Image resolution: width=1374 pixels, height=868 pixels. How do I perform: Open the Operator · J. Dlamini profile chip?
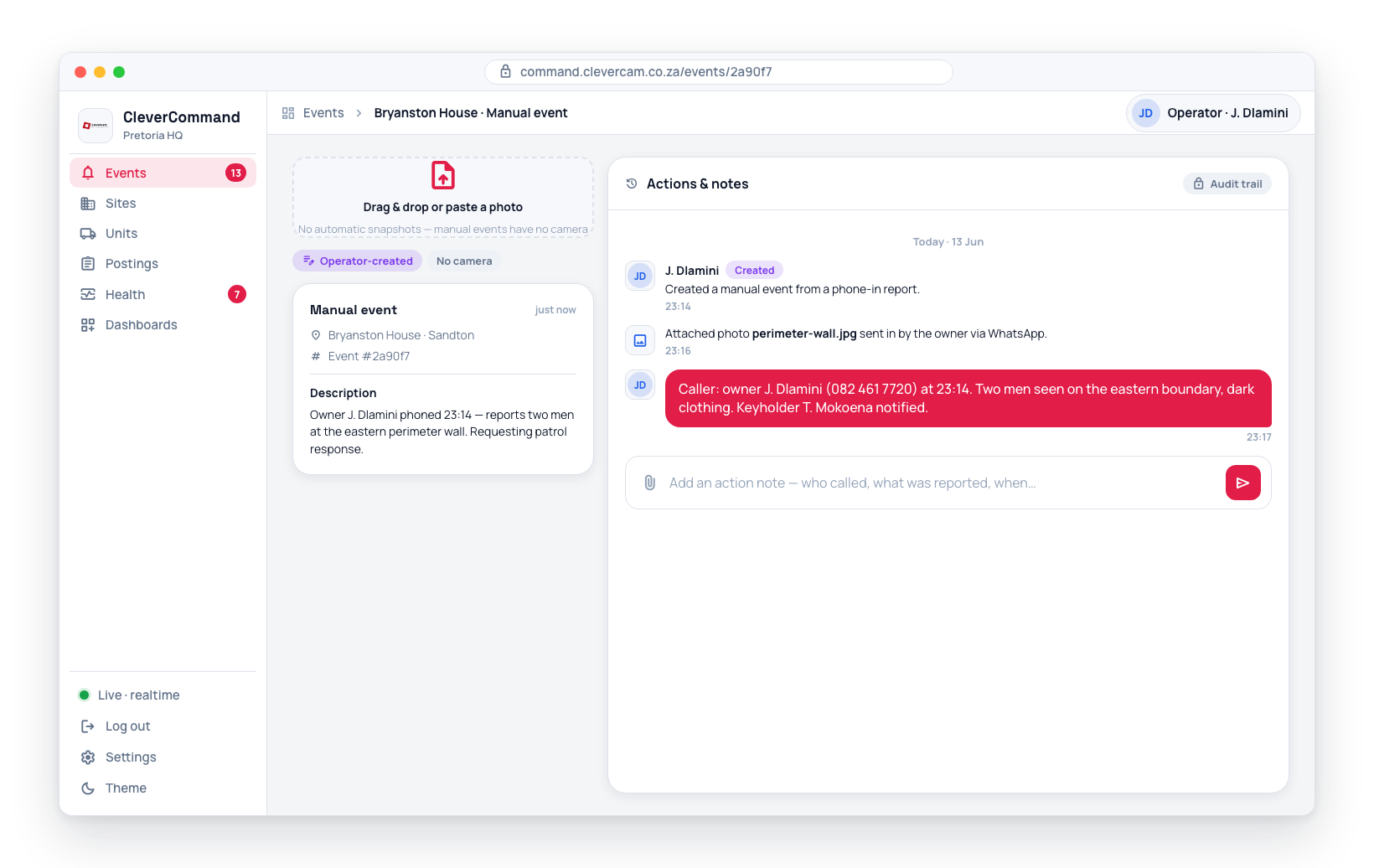click(x=1213, y=113)
